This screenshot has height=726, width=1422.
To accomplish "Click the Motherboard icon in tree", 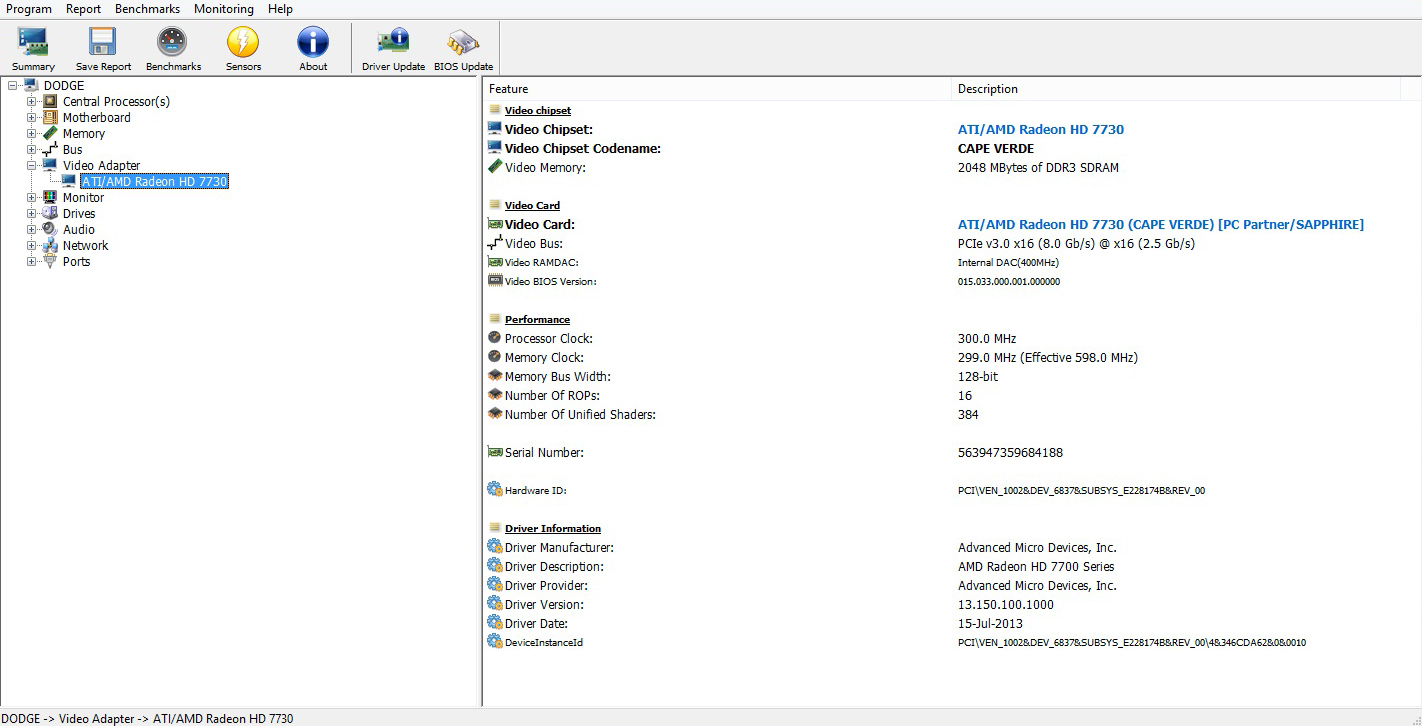I will tap(50, 117).
